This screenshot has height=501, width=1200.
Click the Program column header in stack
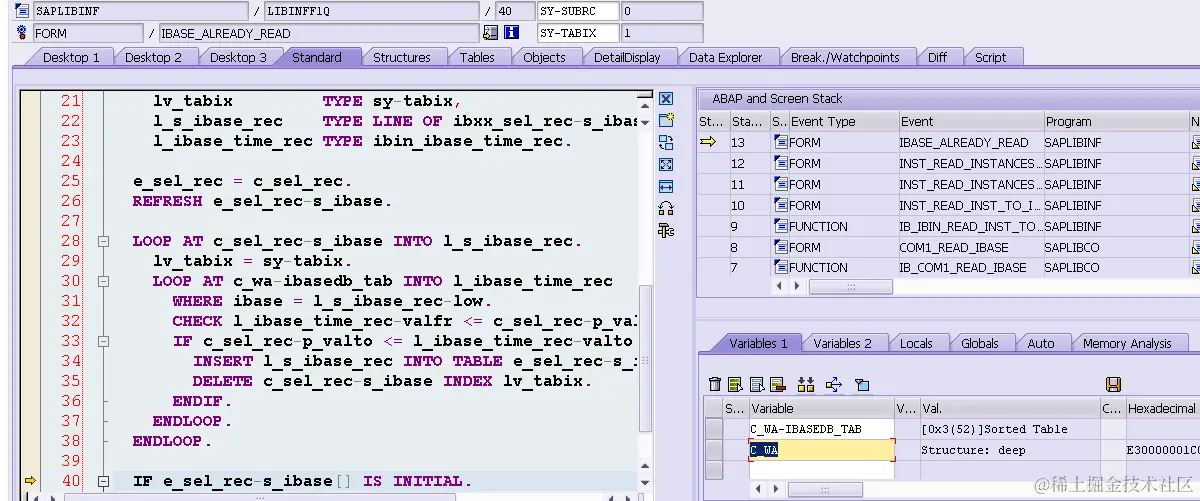[1115, 121]
